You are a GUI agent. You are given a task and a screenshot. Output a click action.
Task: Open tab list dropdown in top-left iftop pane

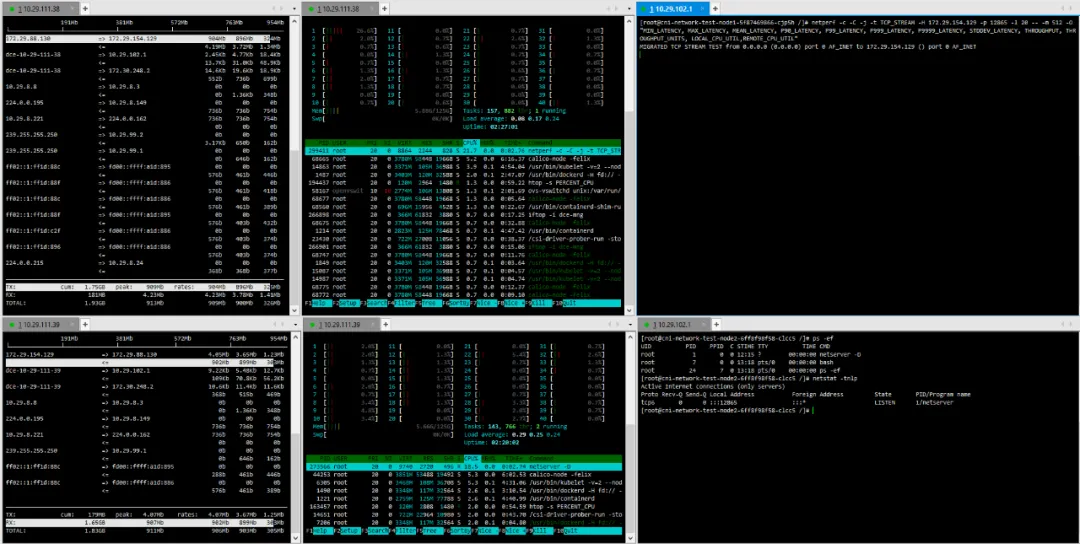[x=295, y=8]
